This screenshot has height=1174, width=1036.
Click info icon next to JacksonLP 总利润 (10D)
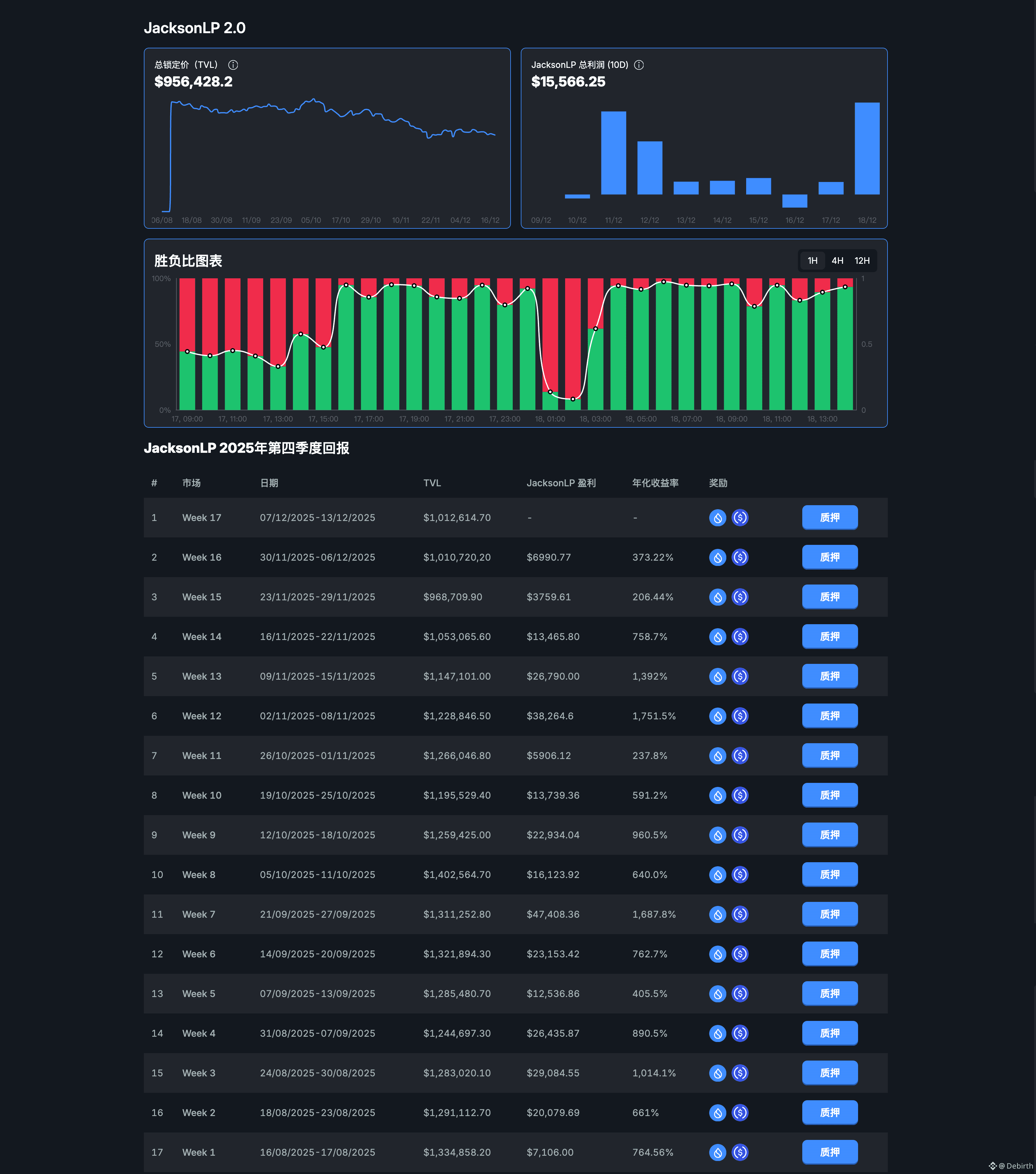tap(638, 65)
